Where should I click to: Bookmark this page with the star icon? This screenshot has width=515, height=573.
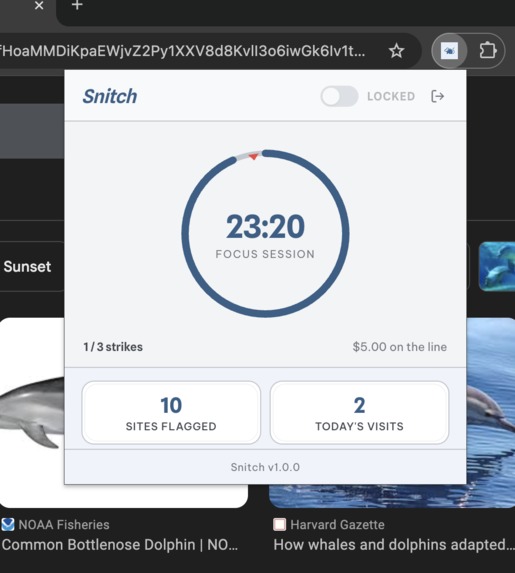tap(397, 51)
